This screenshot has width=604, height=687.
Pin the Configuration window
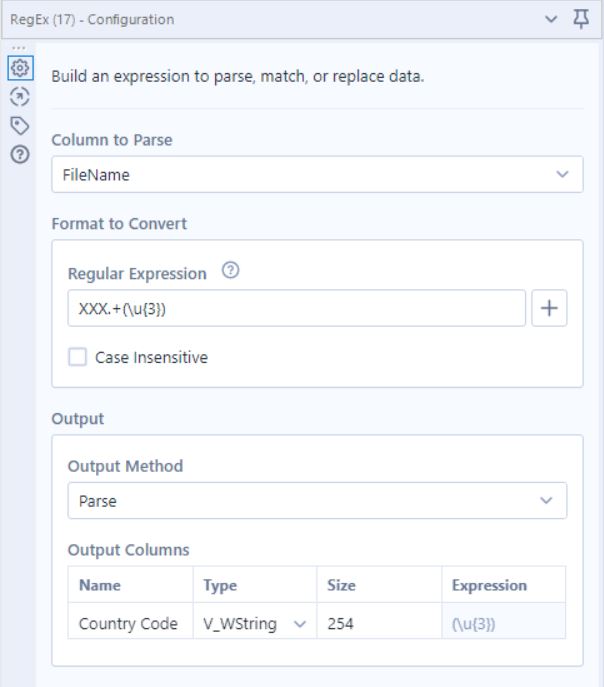pyautogui.click(x=581, y=19)
